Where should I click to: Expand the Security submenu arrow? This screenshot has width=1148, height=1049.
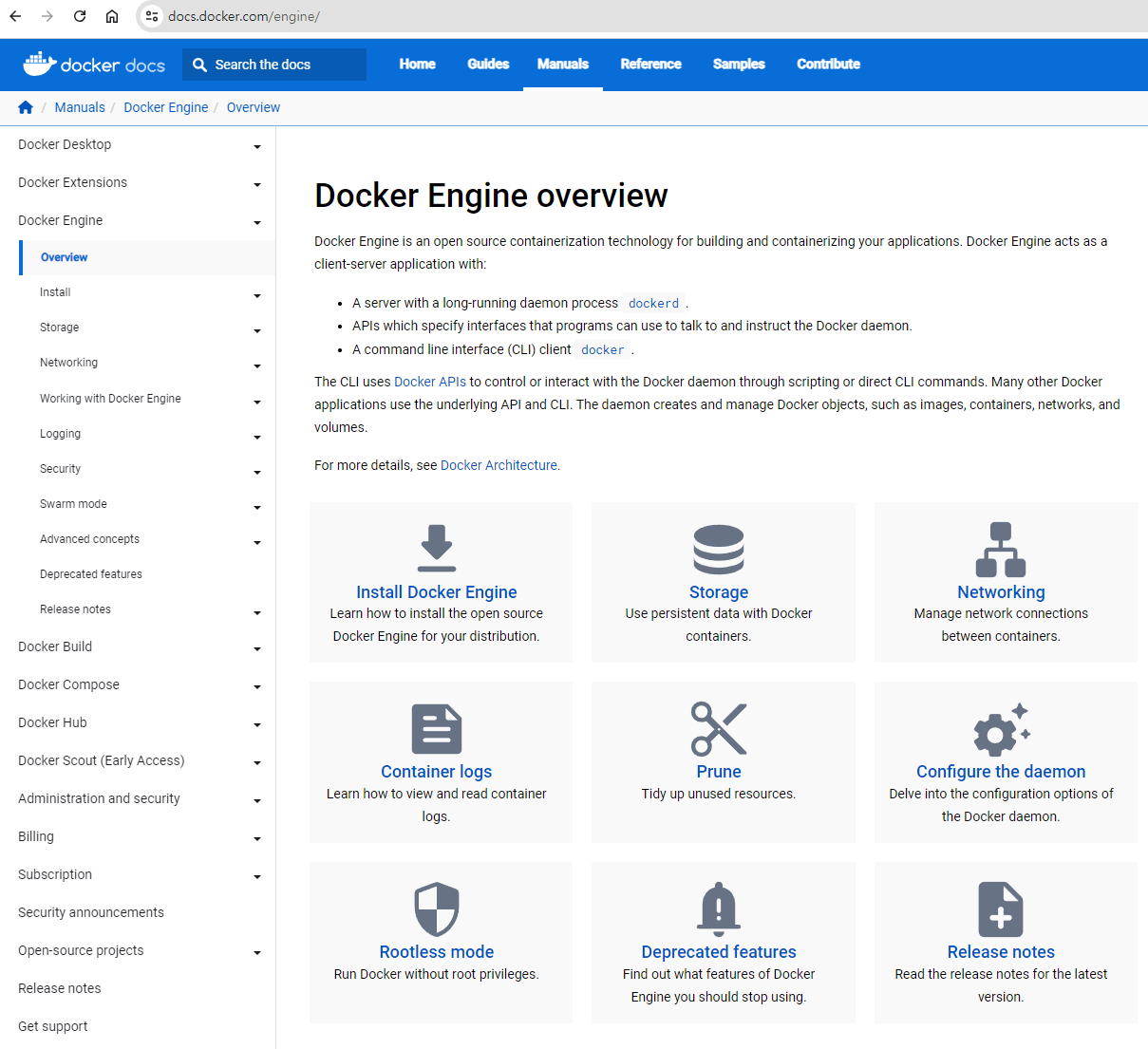coord(257,472)
